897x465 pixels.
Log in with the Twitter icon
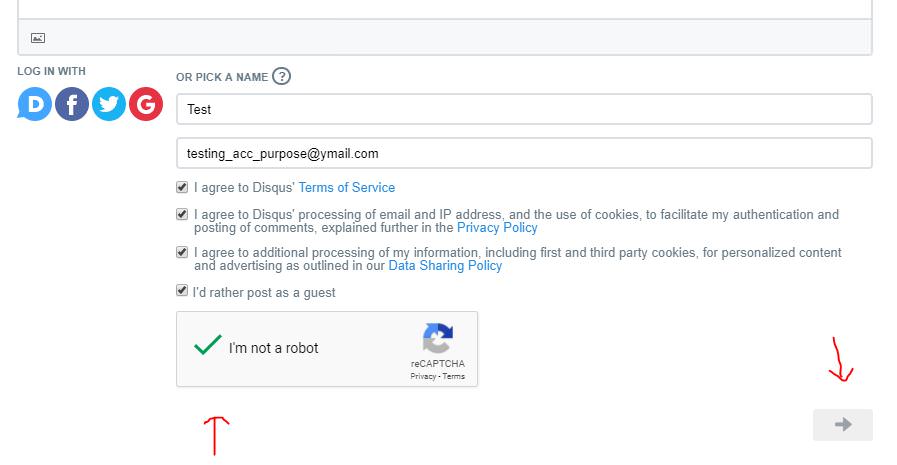(109, 104)
